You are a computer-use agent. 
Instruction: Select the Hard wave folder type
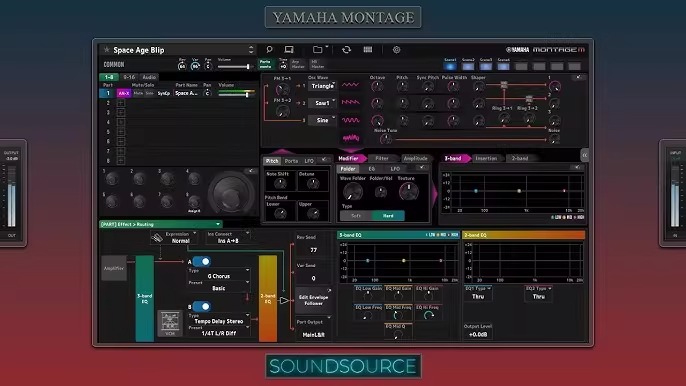[x=388, y=216]
